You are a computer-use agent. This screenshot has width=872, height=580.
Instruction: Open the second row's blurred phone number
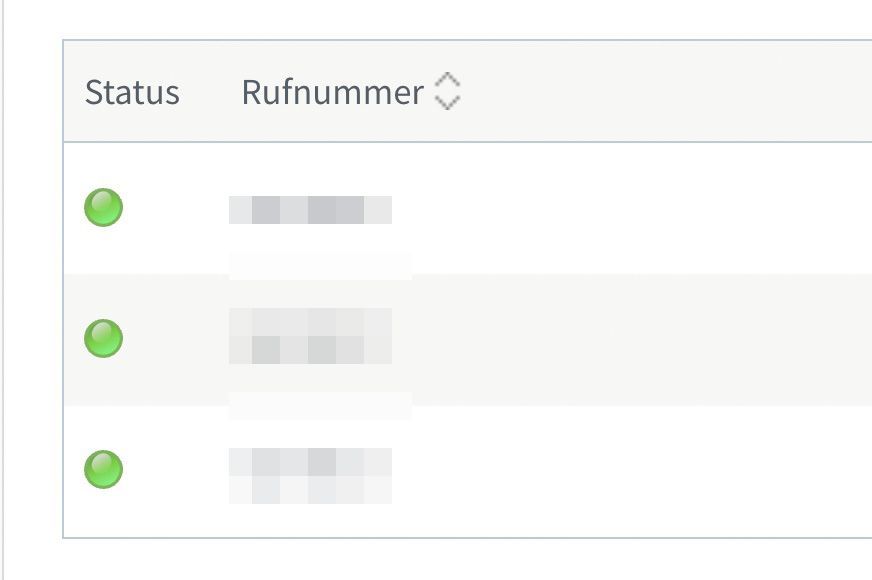pos(310,336)
